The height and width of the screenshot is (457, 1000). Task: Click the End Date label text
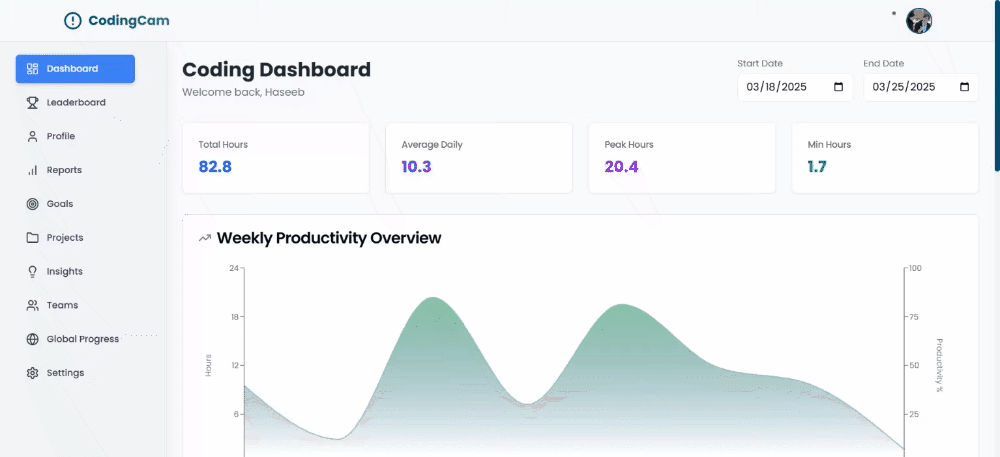point(883,64)
